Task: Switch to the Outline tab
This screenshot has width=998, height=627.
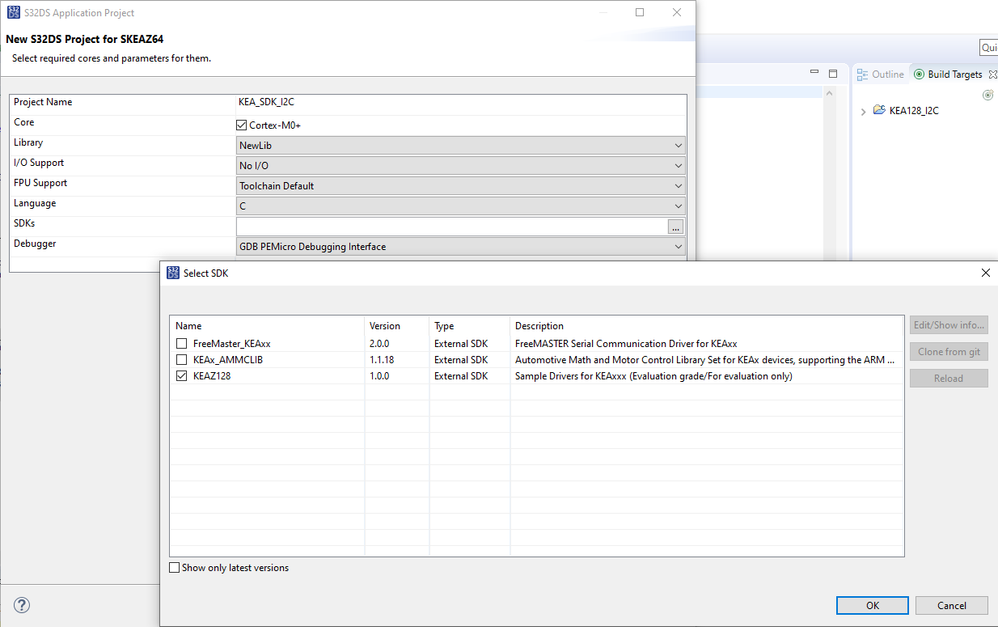Action: tap(880, 74)
